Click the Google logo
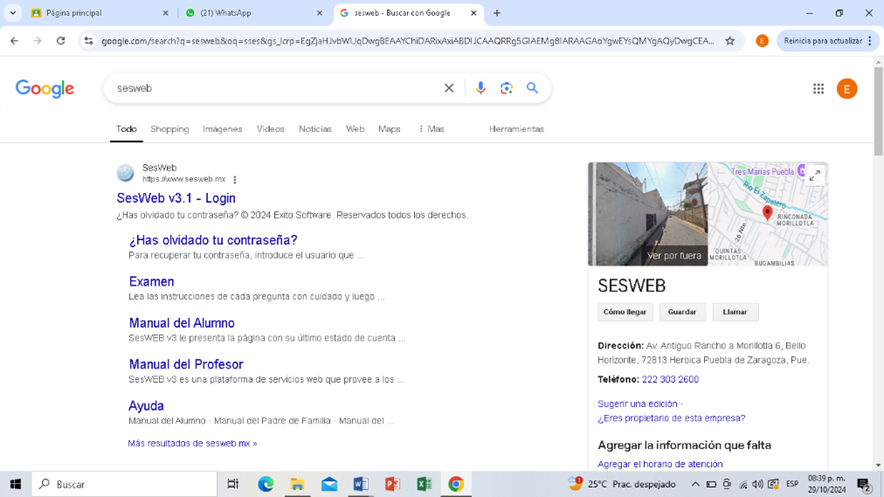 (x=45, y=88)
